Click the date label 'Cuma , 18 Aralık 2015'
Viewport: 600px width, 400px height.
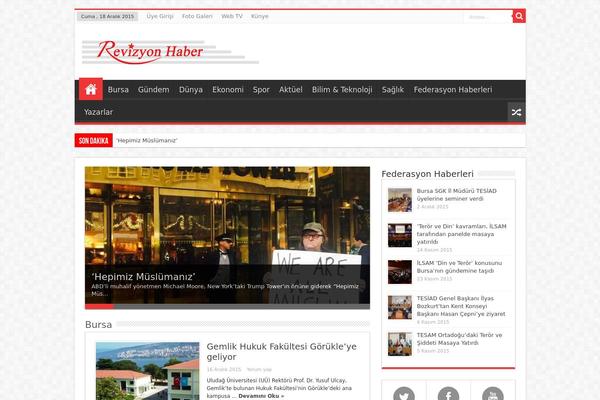click(x=107, y=16)
